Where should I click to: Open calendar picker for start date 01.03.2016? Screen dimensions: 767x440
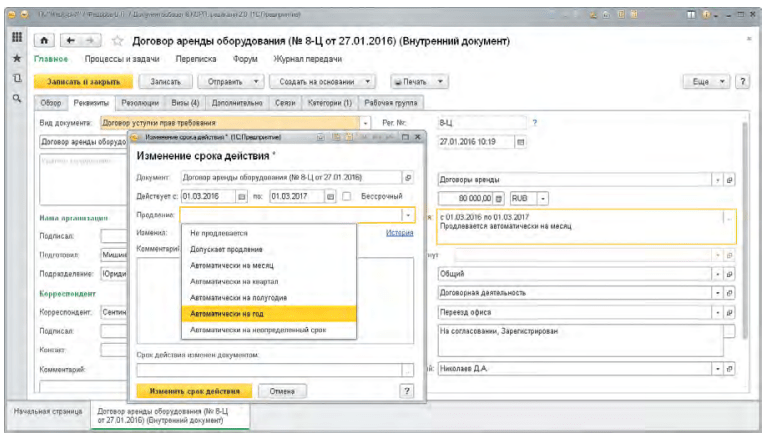click(242, 197)
